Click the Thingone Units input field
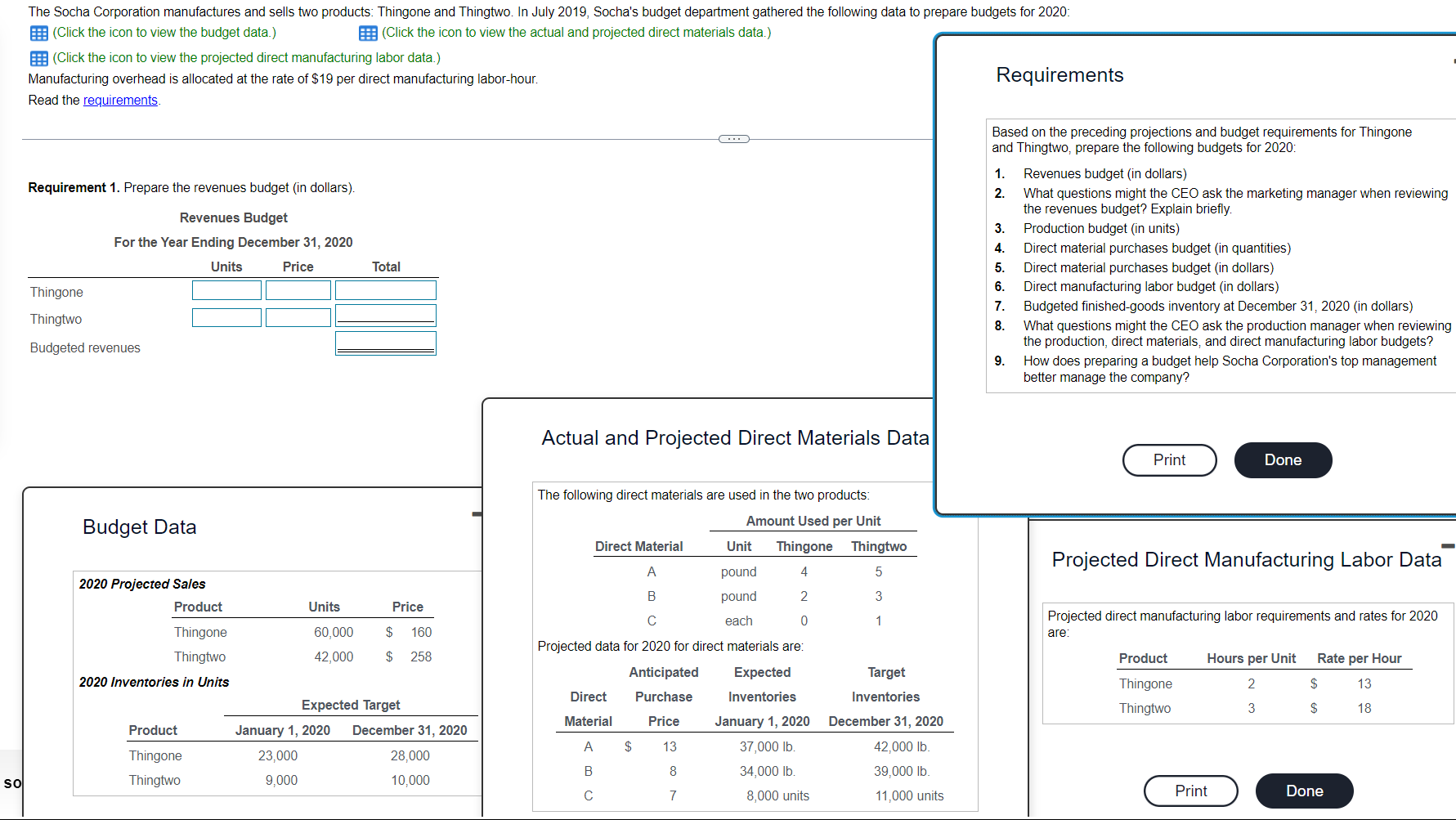 coord(226,289)
